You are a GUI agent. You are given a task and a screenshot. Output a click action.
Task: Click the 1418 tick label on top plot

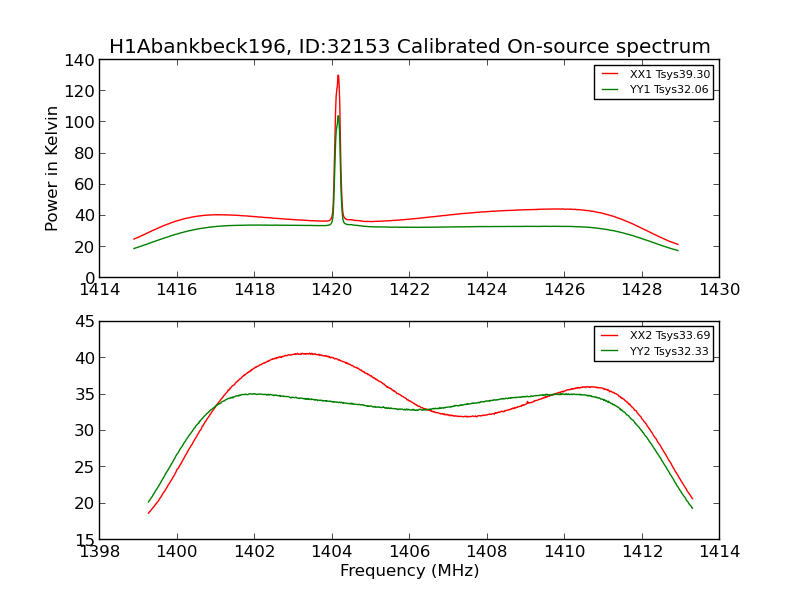click(255, 290)
